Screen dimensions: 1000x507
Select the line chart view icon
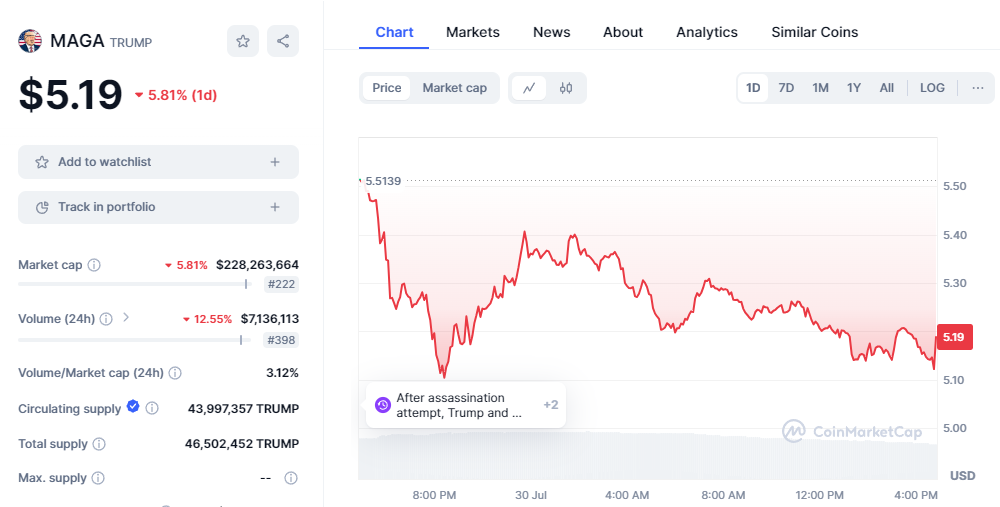pos(529,88)
